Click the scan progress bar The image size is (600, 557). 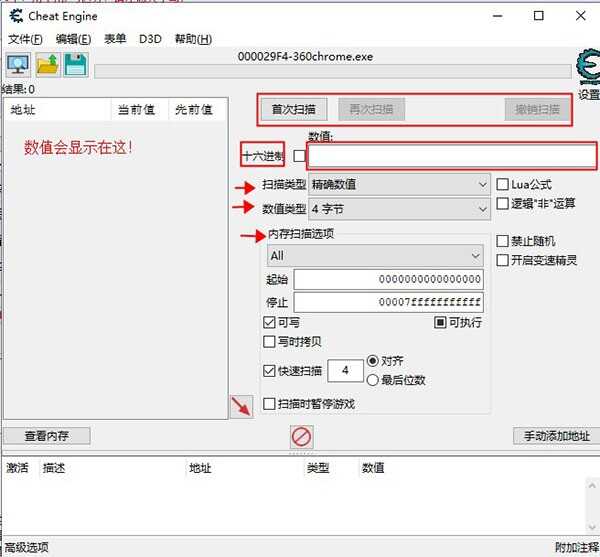pyautogui.click(x=333, y=71)
